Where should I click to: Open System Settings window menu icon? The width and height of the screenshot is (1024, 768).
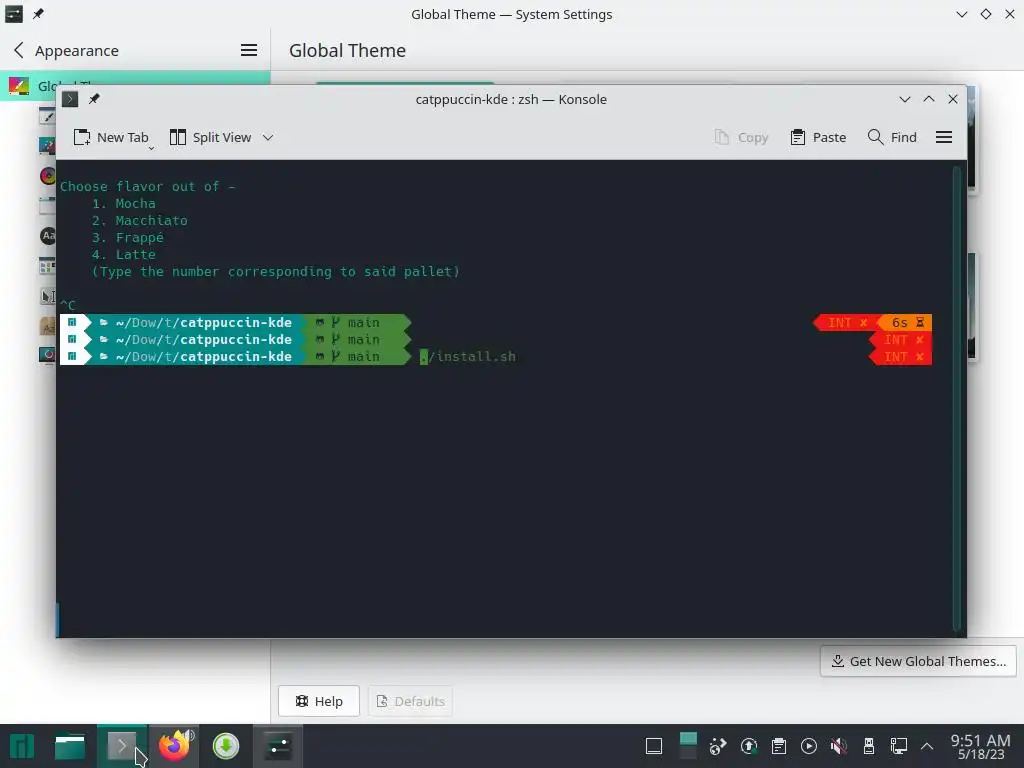[14, 14]
